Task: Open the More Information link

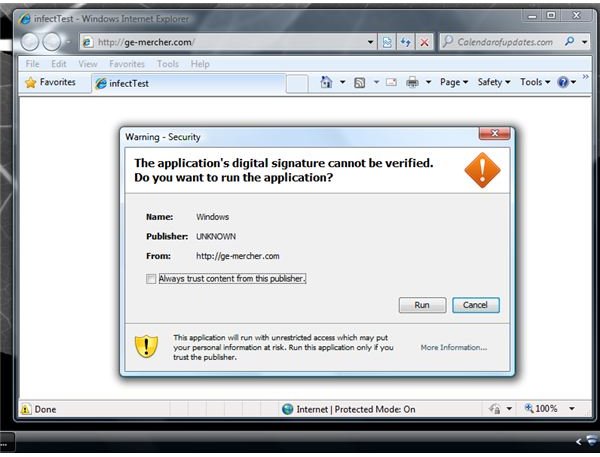Action: 454,347
